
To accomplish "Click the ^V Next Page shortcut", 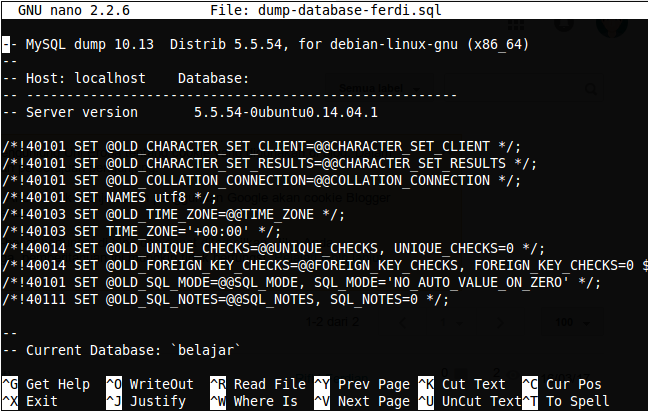I will [361, 401].
